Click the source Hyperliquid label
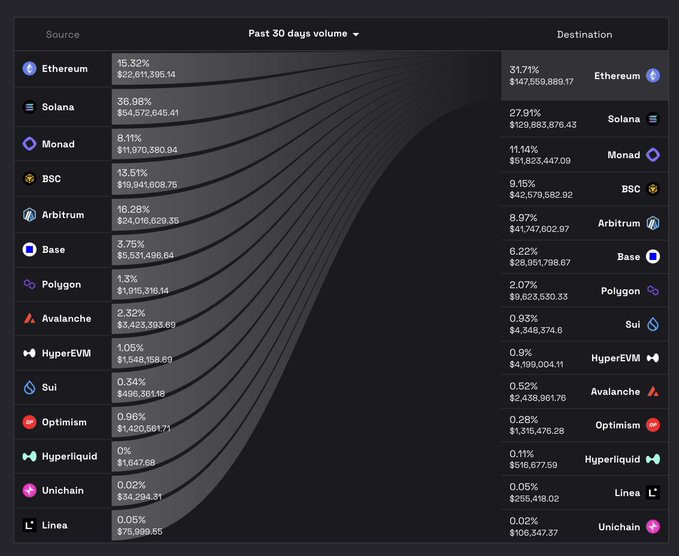This screenshot has height=556, width=679. [69, 456]
